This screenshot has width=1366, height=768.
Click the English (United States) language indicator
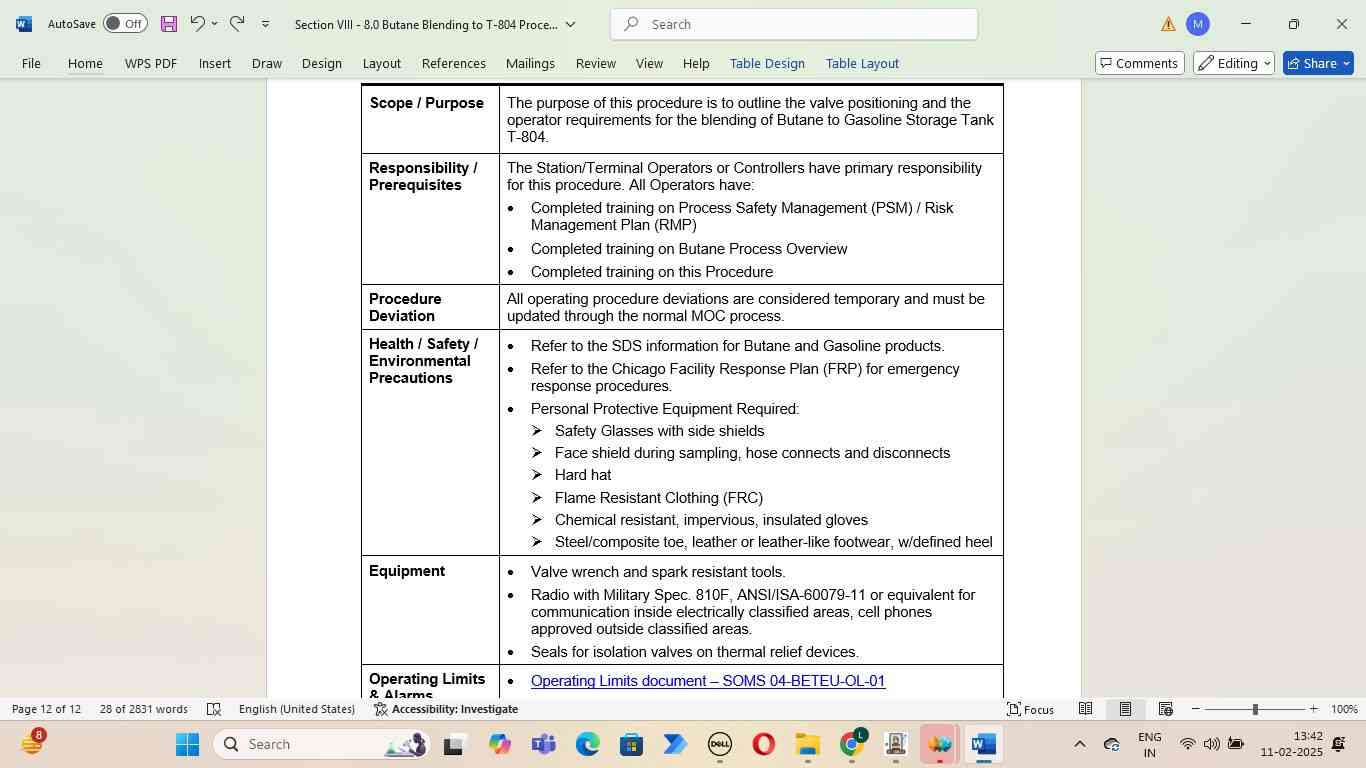coord(297,709)
